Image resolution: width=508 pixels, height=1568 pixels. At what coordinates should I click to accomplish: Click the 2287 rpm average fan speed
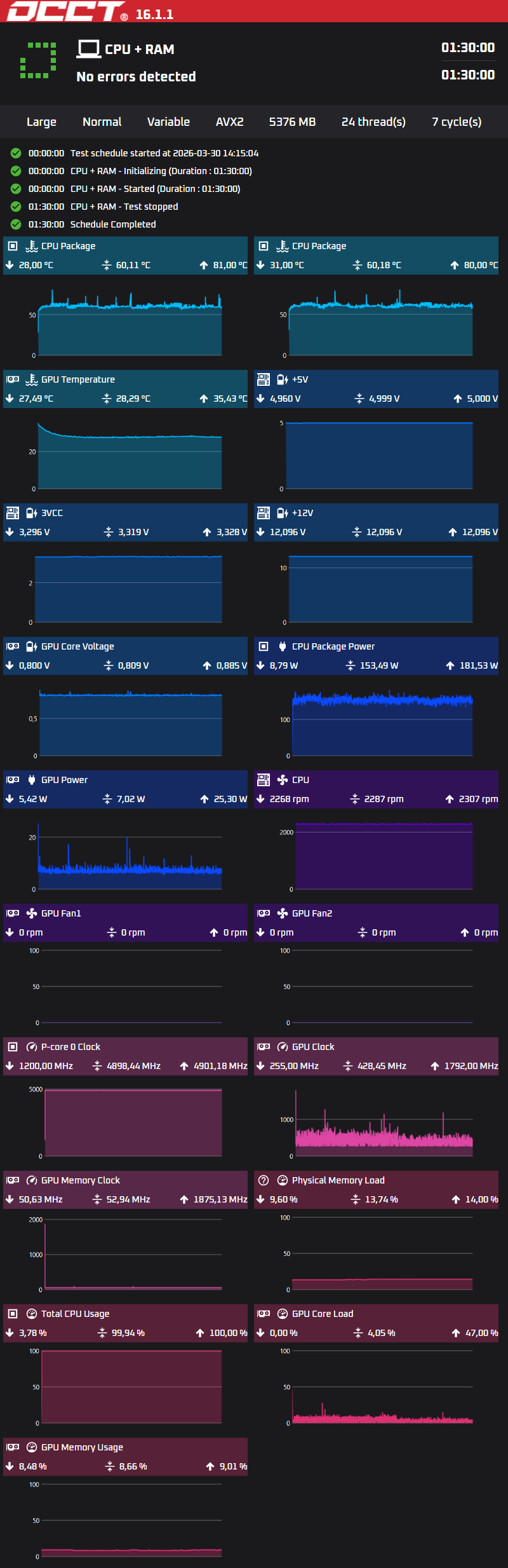(384, 799)
